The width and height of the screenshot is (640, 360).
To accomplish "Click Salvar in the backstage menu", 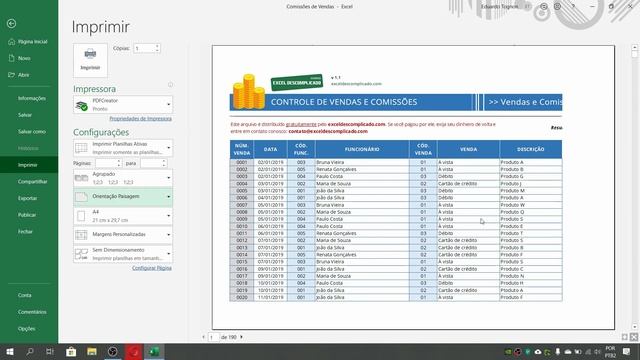I will coord(29,115).
